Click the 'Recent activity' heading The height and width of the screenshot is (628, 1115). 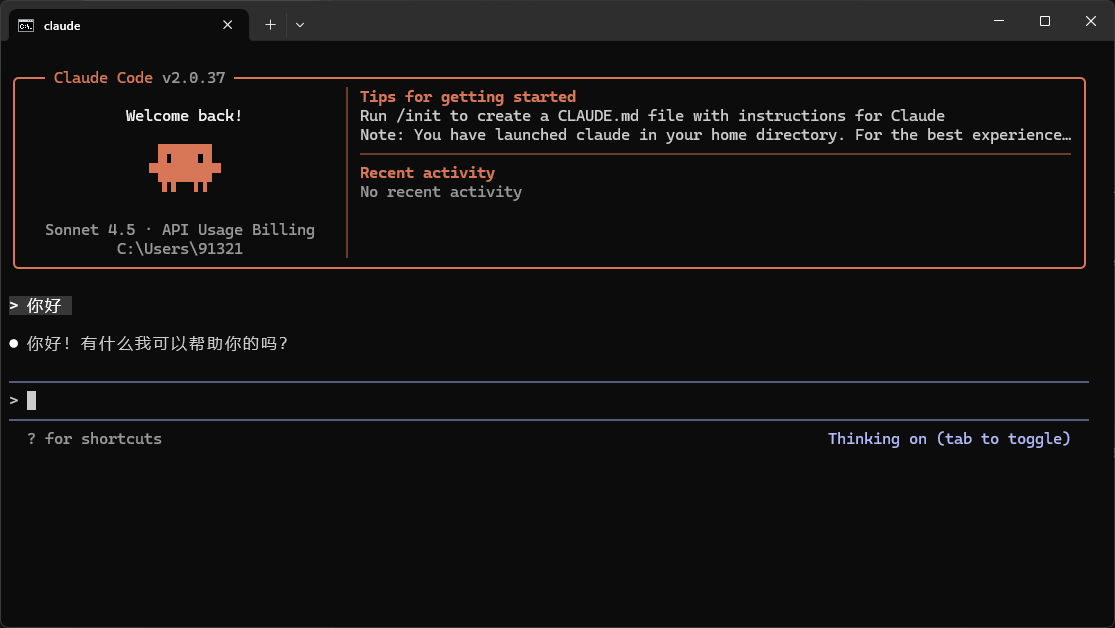pos(427,173)
